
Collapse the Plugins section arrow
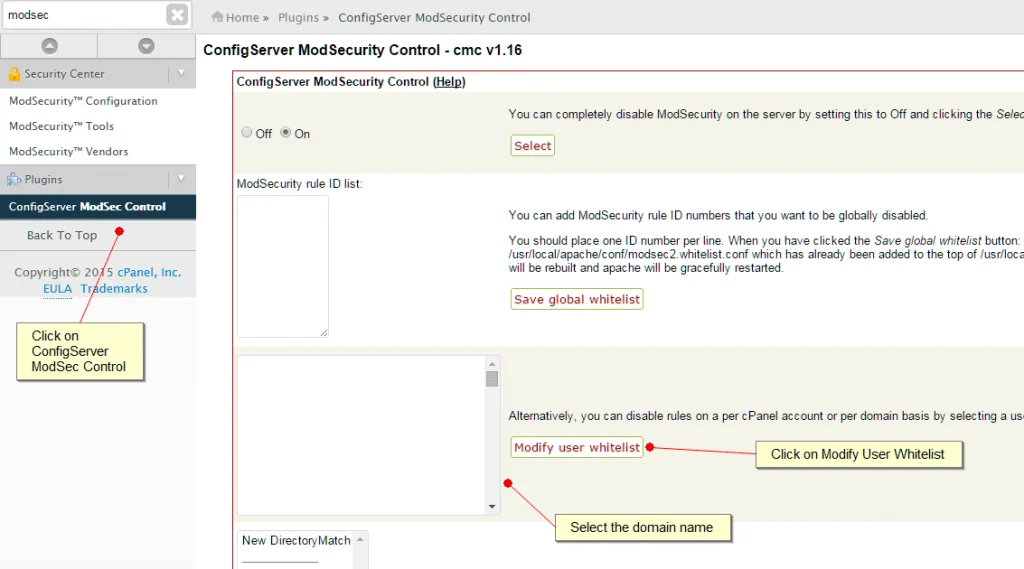pos(181,179)
